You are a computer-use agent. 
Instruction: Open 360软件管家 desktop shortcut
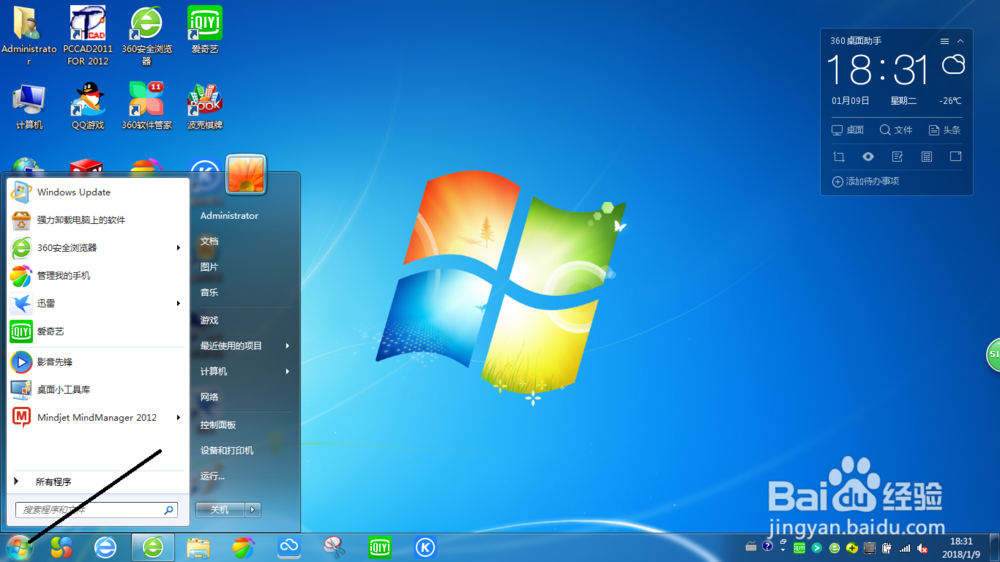[146, 107]
